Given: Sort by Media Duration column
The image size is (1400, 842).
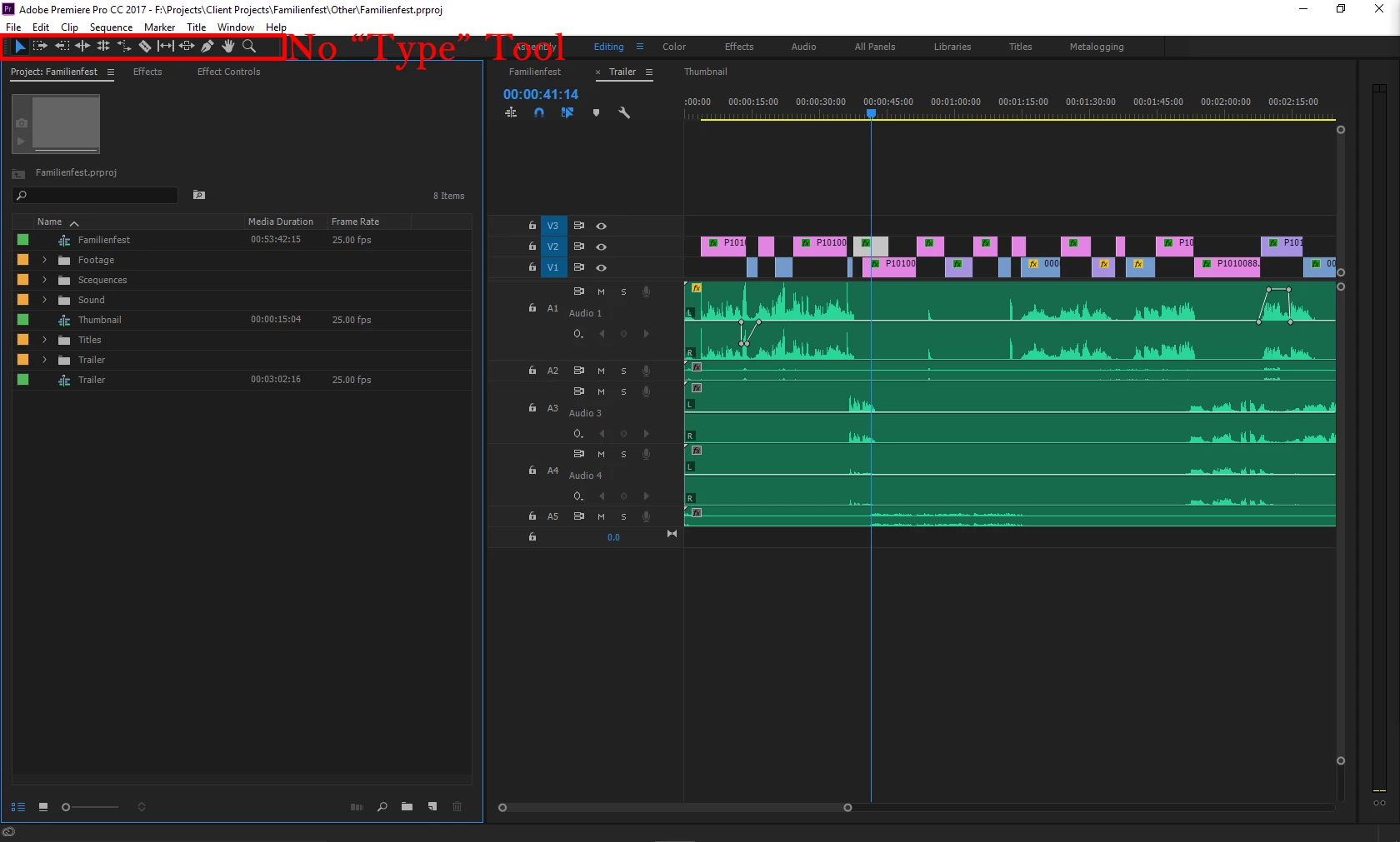Looking at the screenshot, I should (281, 222).
